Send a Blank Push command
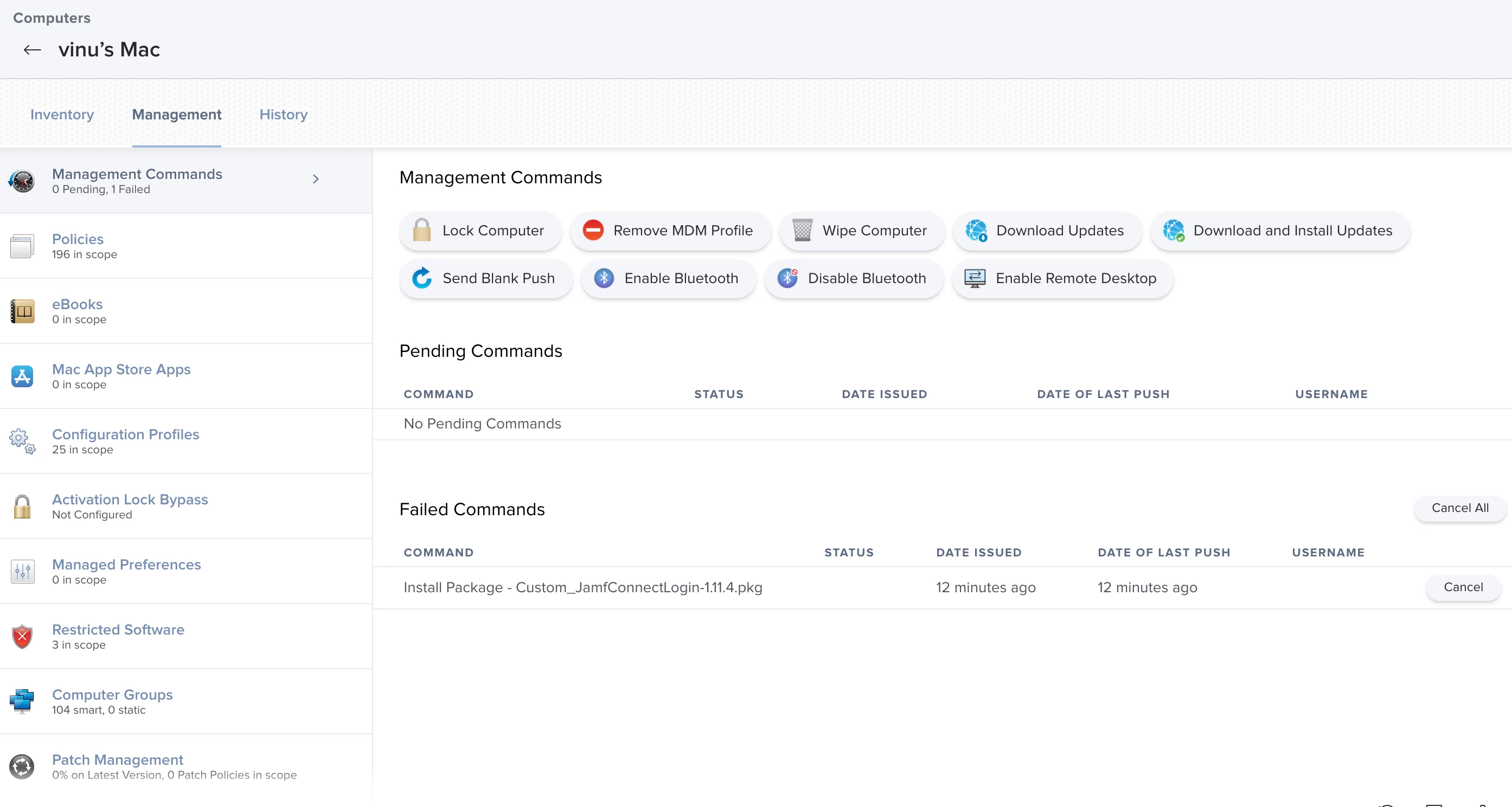The image size is (1512, 807). pyautogui.click(x=485, y=278)
